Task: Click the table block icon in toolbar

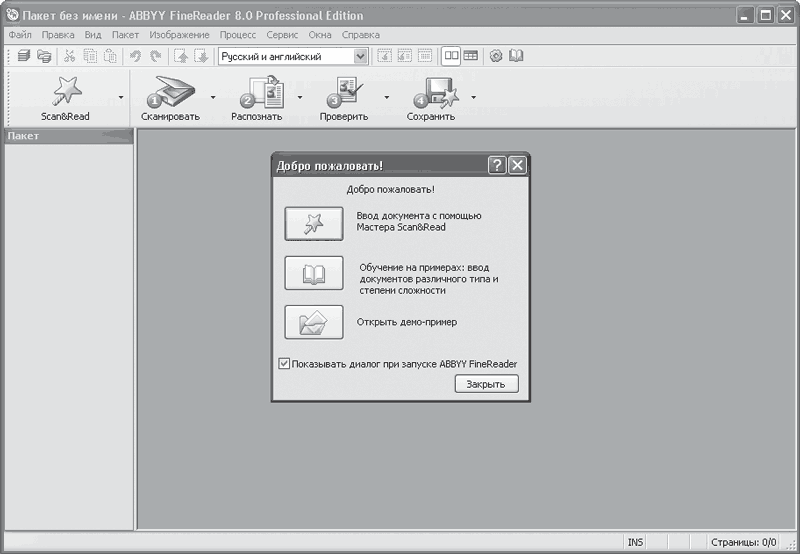Action: pyautogui.click(x=425, y=56)
